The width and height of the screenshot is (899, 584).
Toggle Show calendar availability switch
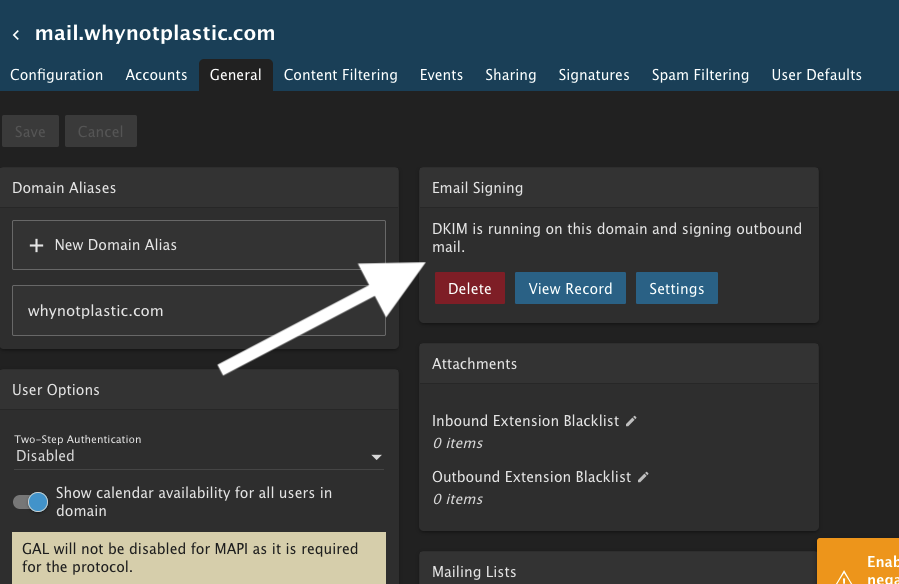(x=30, y=502)
